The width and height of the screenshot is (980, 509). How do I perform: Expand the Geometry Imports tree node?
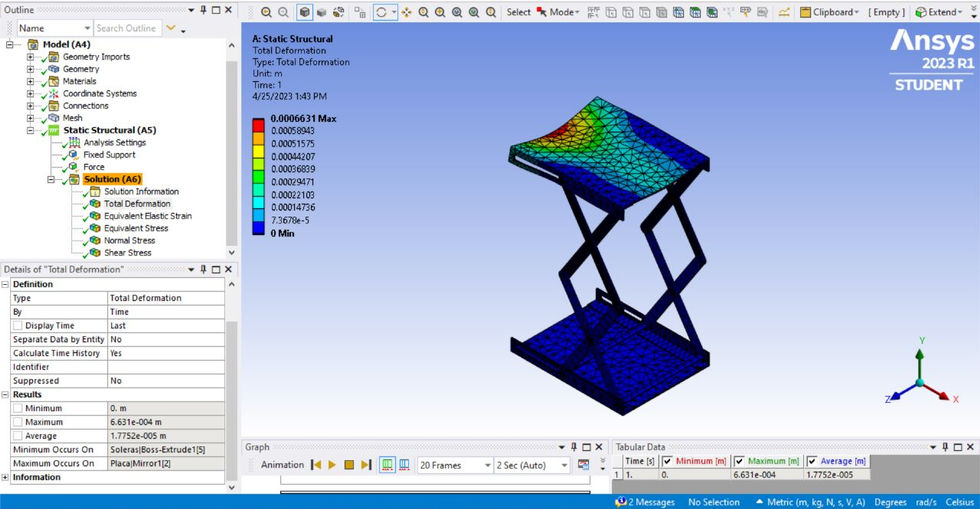30,56
